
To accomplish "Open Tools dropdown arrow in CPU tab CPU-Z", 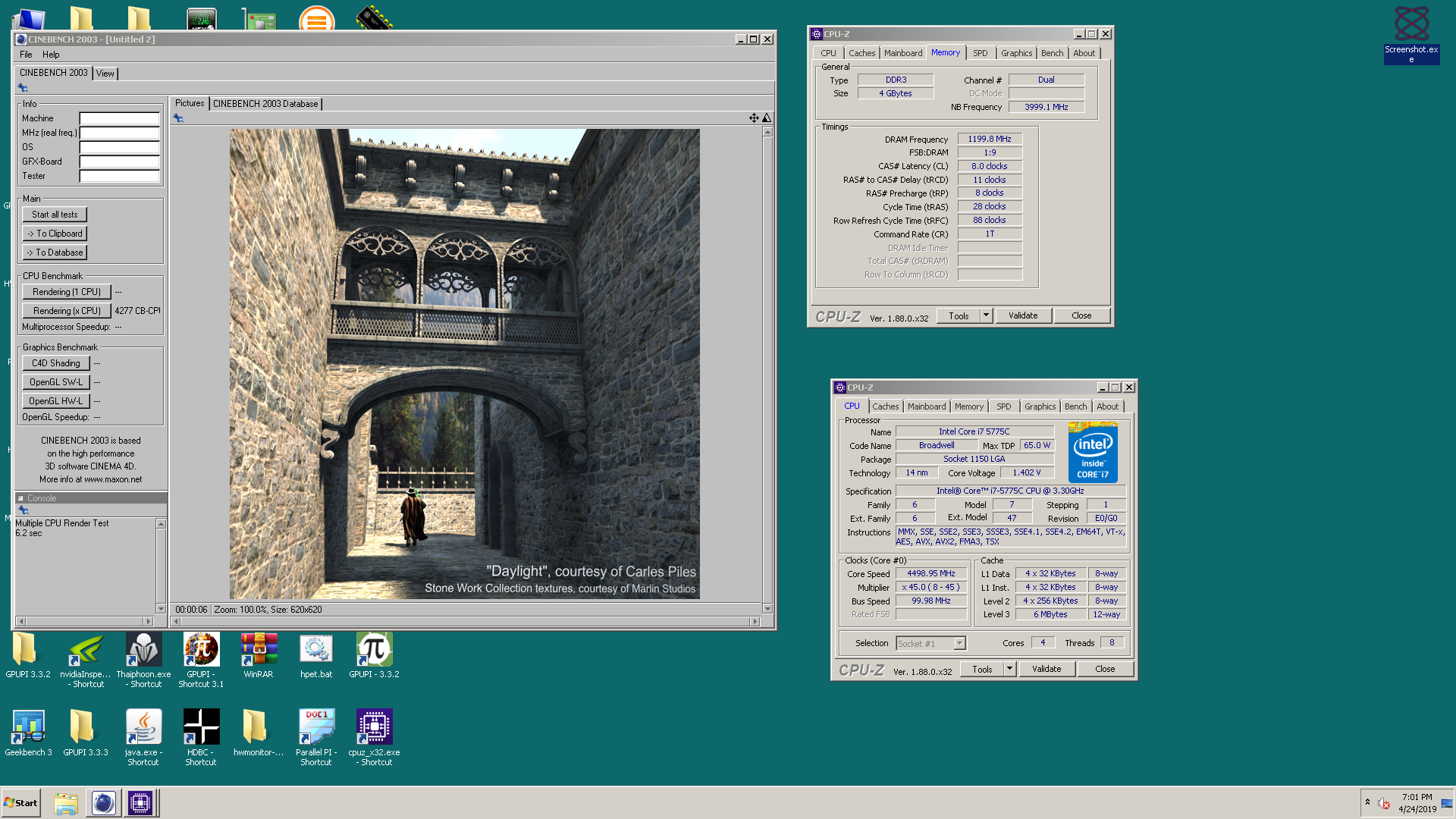I will click(x=1009, y=669).
